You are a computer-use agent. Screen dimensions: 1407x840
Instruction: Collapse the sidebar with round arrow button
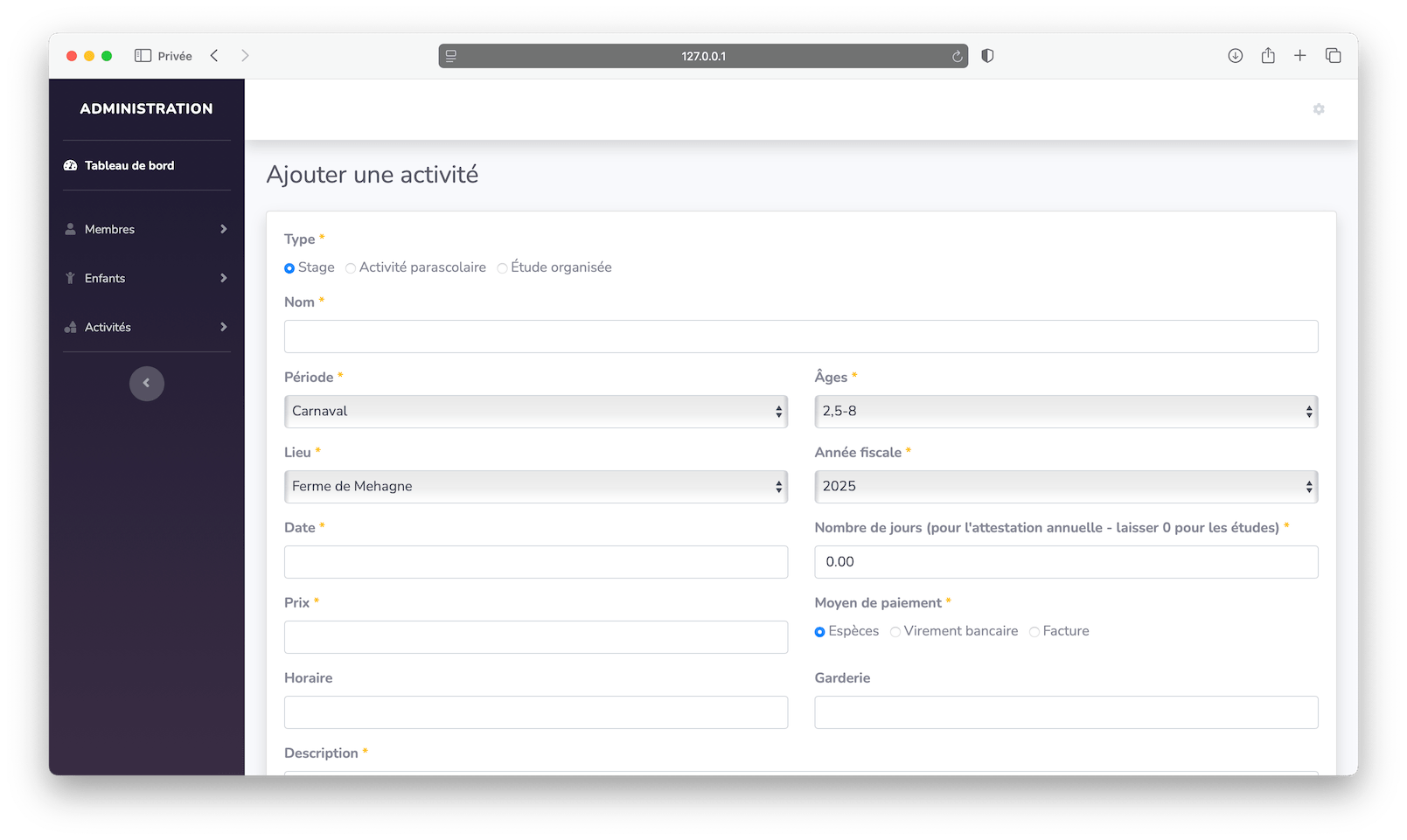point(147,383)
